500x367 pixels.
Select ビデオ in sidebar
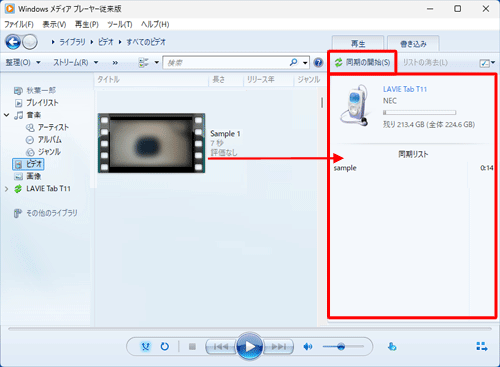[x=28, y=164]
